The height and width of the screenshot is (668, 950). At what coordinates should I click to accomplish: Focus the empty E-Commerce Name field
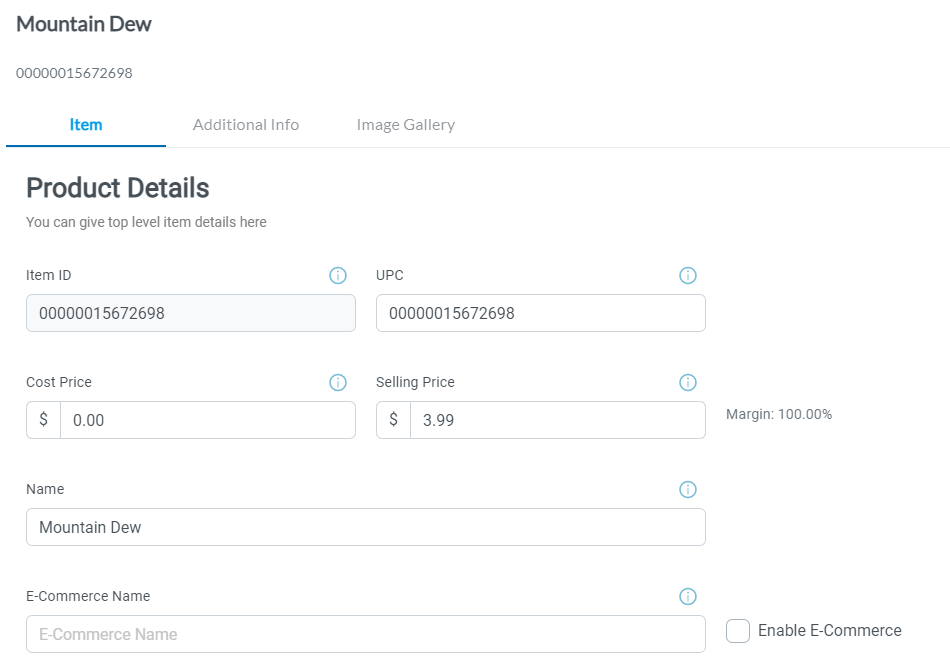(x=366, y=634)
